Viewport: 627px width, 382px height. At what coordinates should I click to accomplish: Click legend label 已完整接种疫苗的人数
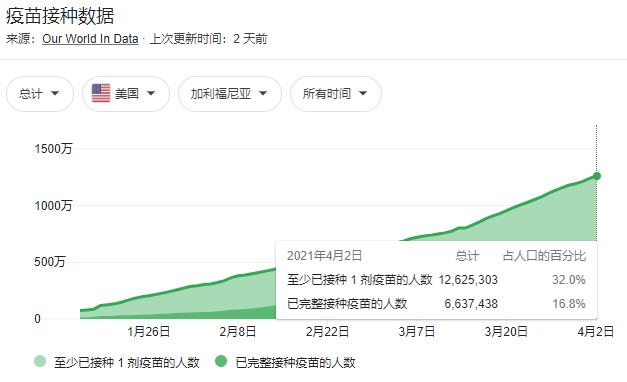tap(296, 362)
